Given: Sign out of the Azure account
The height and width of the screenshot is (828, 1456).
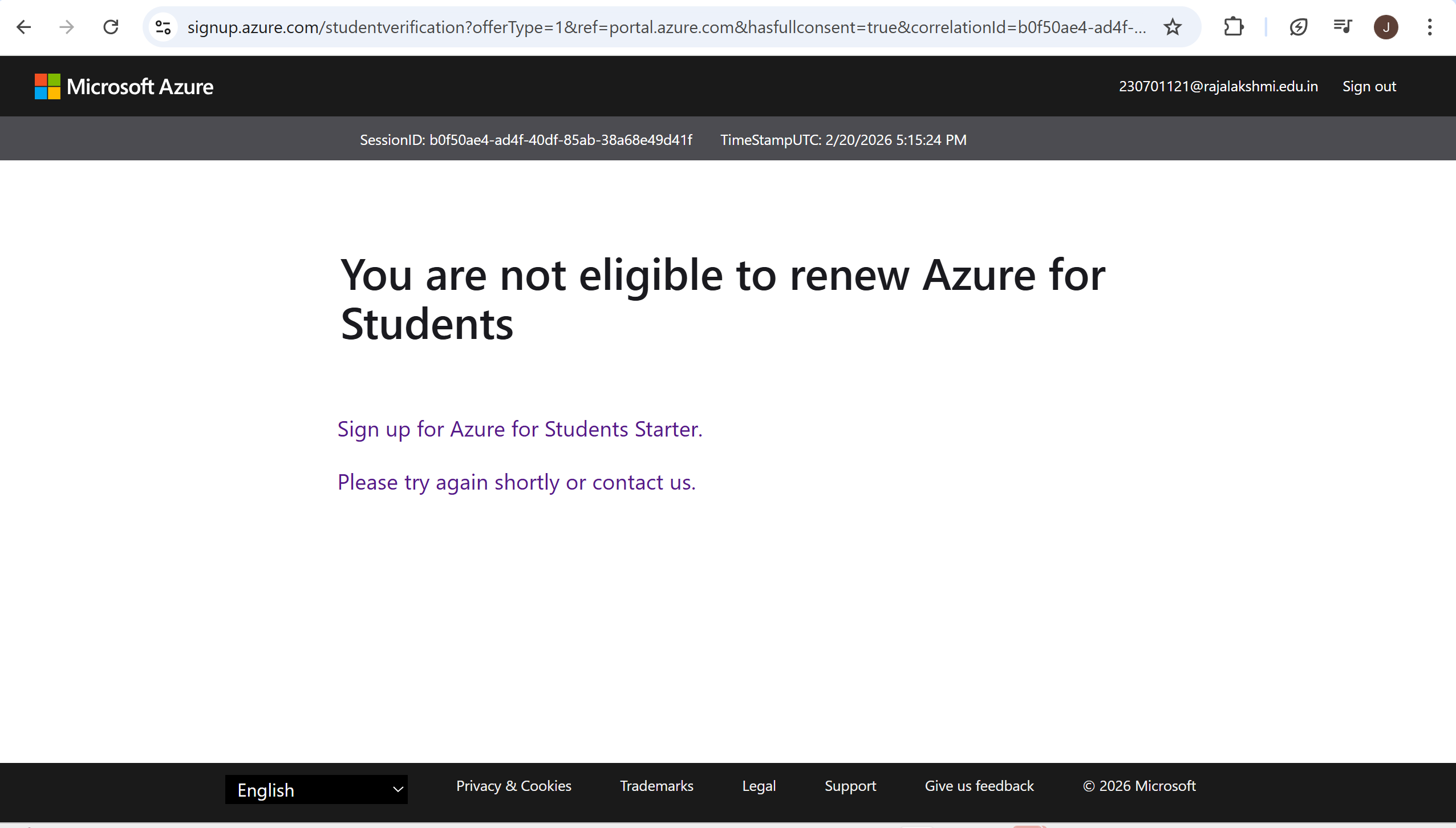Looking at the screenshot, I should tap(1369, 86).
